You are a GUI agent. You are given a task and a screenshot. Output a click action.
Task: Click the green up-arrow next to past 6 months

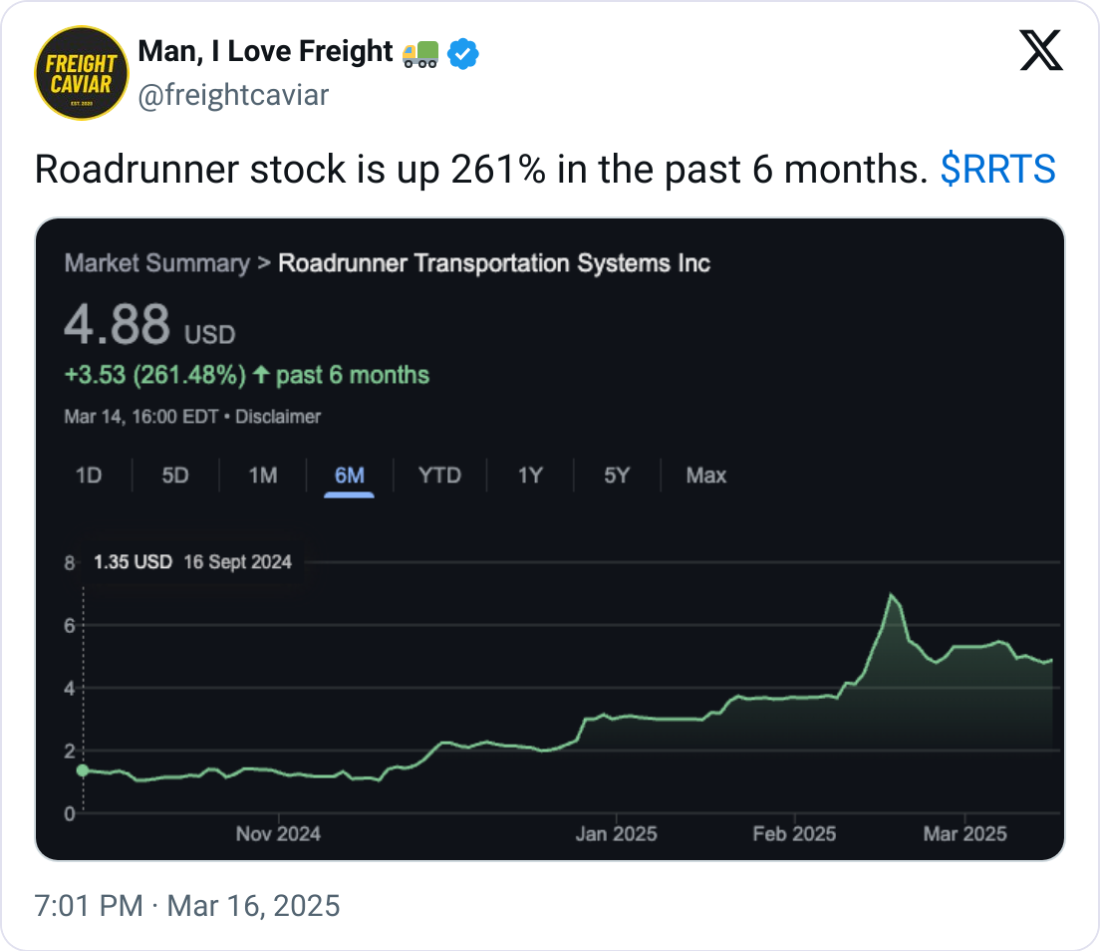(x=261, y=376)
